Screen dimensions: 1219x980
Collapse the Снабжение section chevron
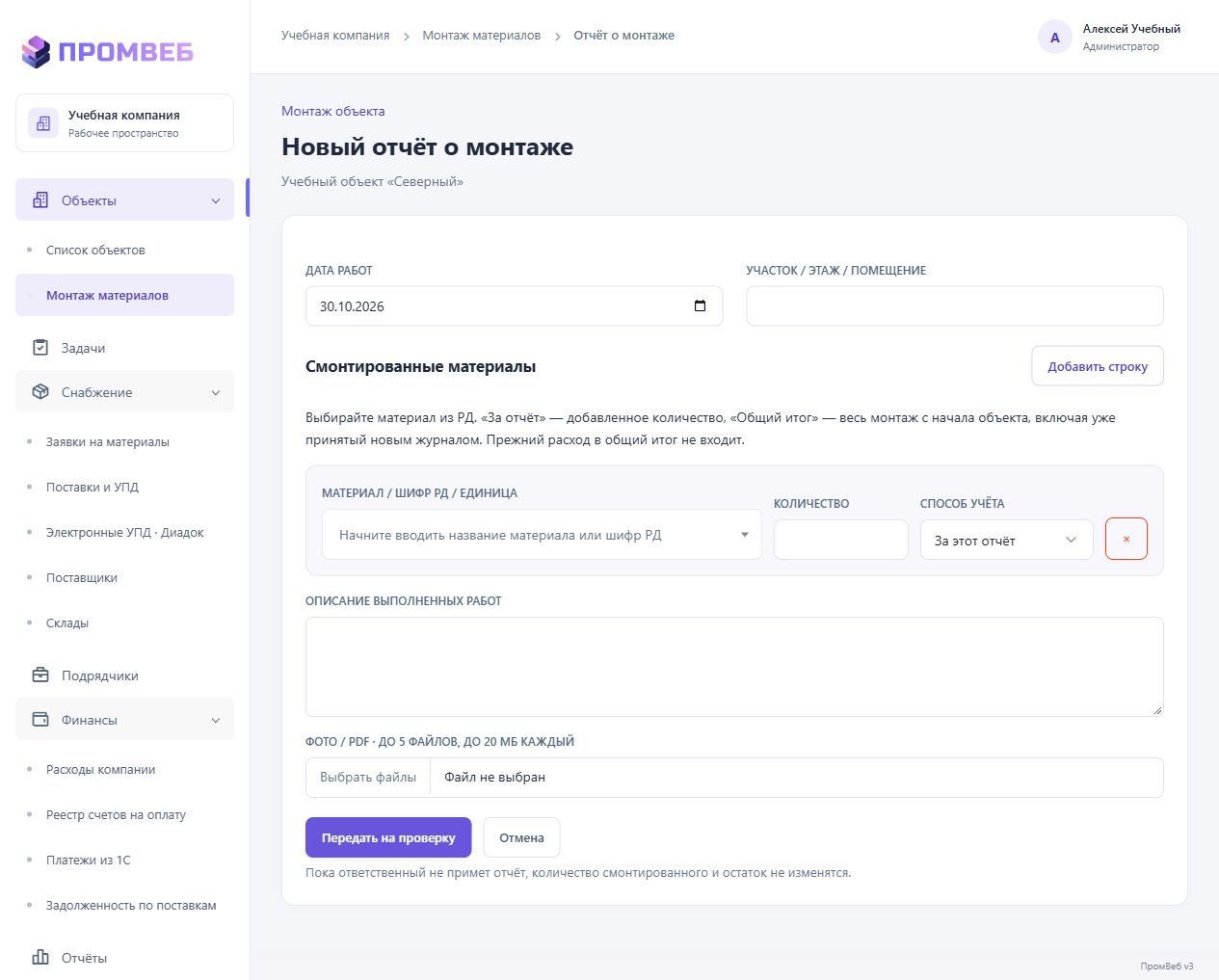(x=216, y=392)
